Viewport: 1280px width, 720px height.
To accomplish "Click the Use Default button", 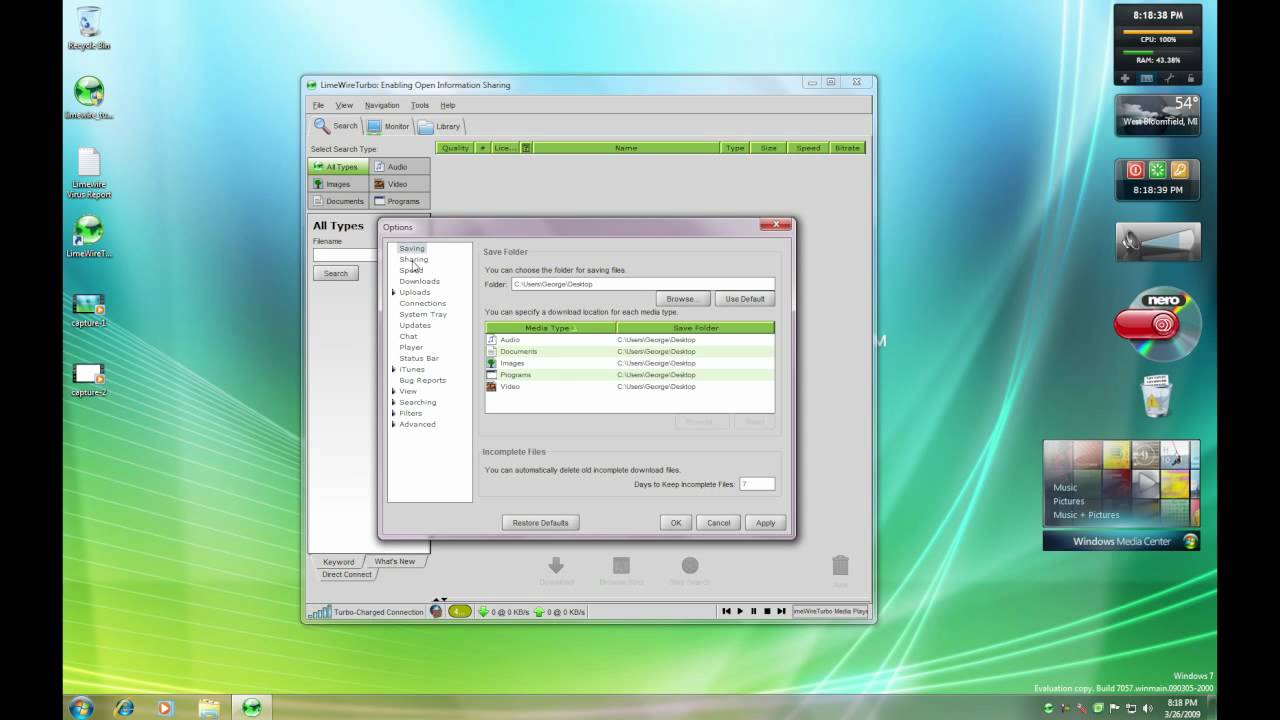I will (x=745, y=299).
